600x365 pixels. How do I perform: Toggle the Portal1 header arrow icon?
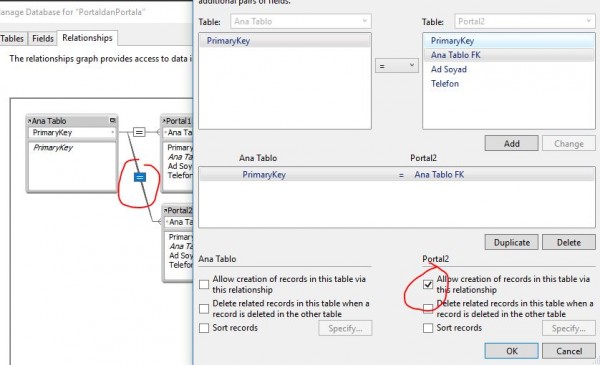pos(164,121)
